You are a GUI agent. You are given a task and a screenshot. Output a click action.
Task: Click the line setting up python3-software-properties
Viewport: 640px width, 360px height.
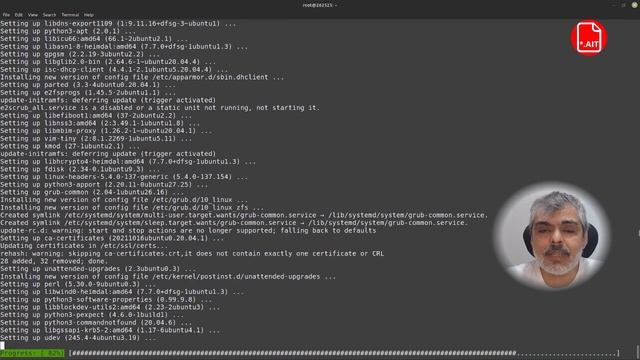106,300
